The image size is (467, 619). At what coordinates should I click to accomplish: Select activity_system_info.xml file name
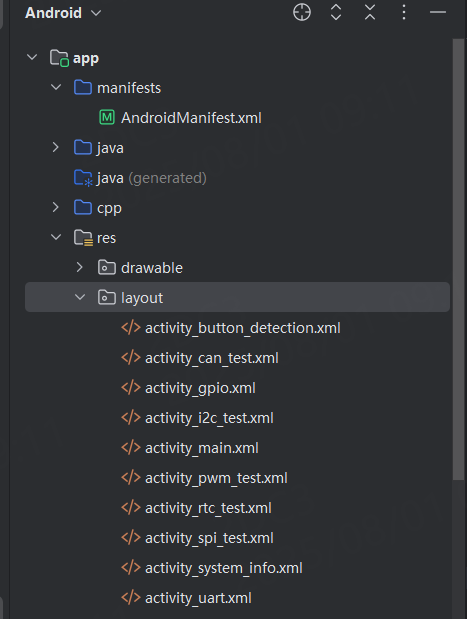click(x=224, y=568)
